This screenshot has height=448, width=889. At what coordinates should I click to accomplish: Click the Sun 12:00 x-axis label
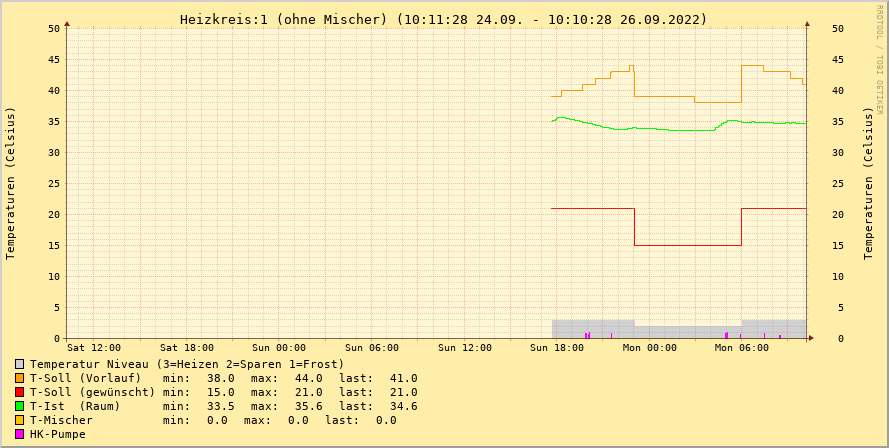[464, 348]
